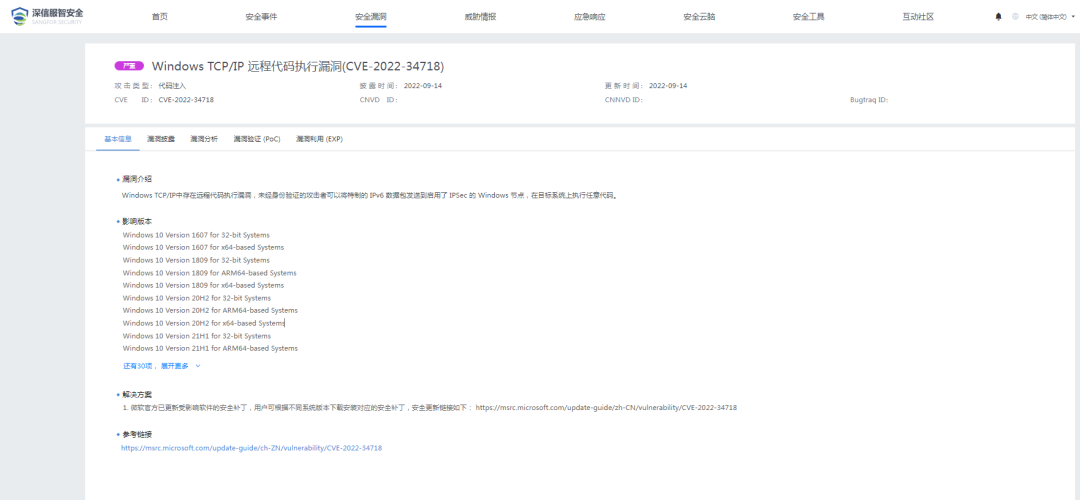This screenshot has width=1080, height=500.
Task: Click the 披露时间 2022-09-14 date
Action: (423, 86)
